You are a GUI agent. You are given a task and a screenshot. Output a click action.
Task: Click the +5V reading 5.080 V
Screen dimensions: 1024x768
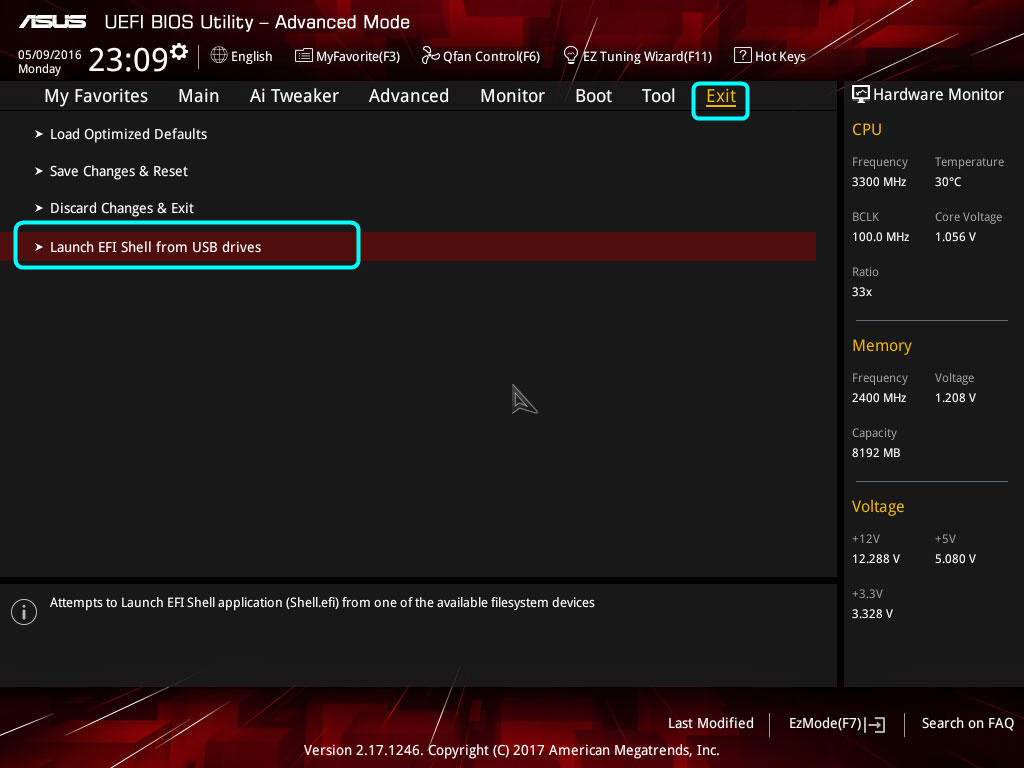click(x=955, y=559)
